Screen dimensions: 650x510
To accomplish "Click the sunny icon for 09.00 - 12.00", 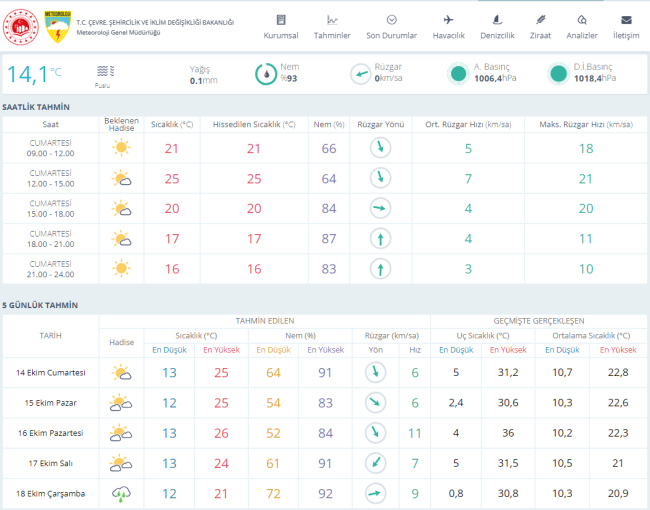I will click(121, 148).
